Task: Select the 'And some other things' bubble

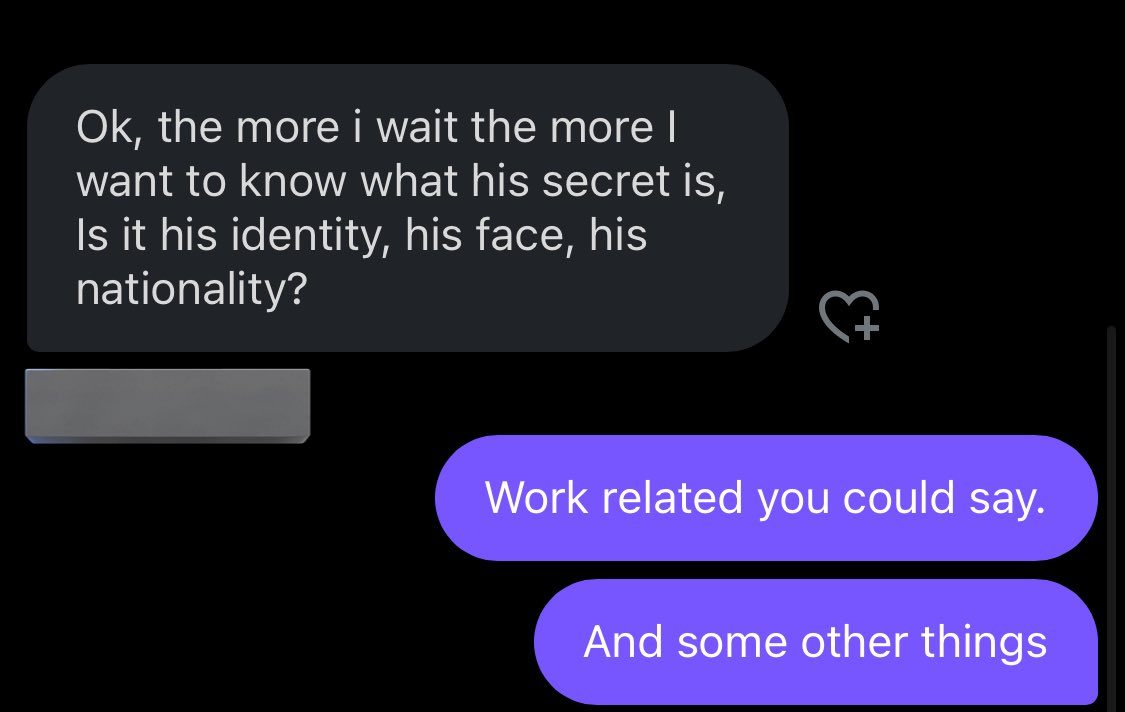Action: pos(816,642)
